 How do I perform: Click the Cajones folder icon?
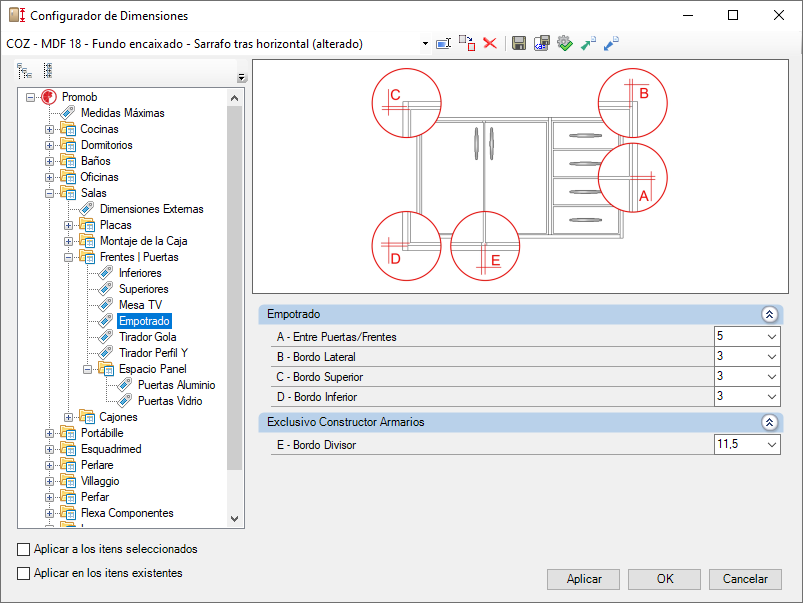(87, 417)
